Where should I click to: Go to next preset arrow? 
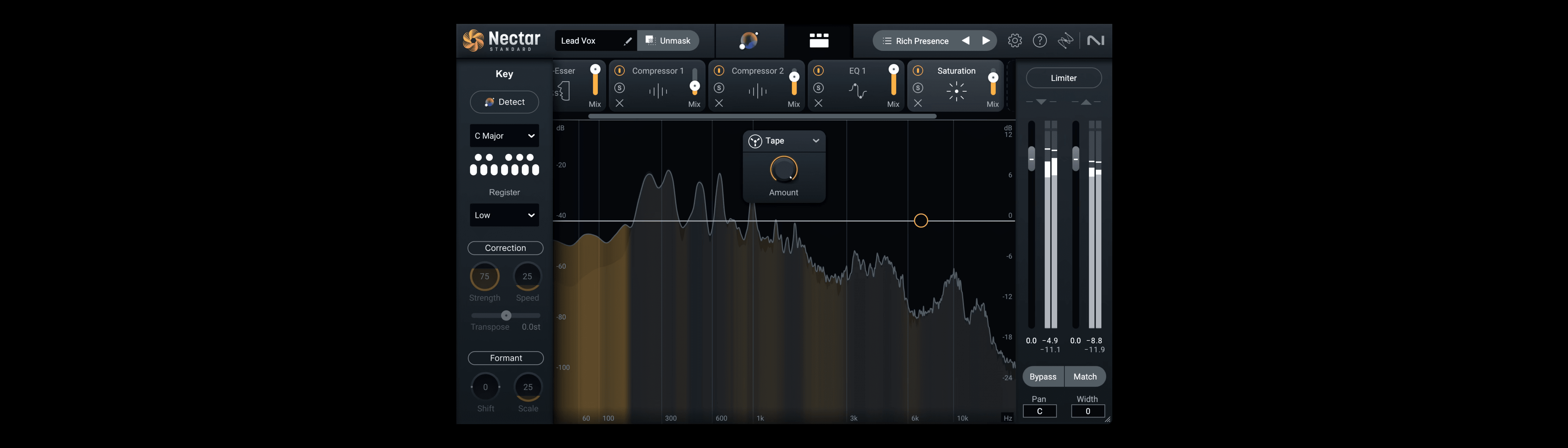tap(986, 41)
